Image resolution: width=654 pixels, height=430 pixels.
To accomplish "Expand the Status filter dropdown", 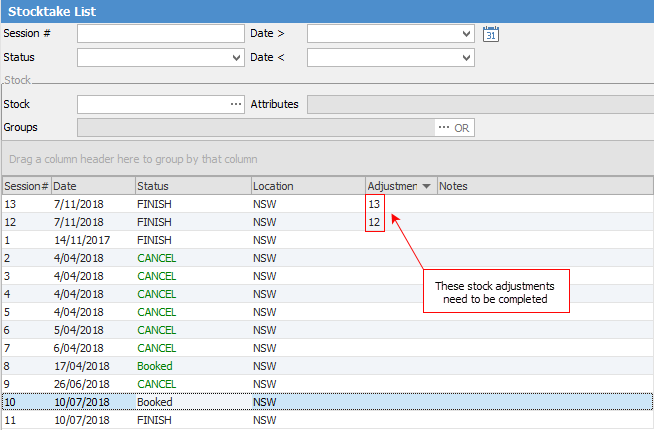I will pos(237,58).
